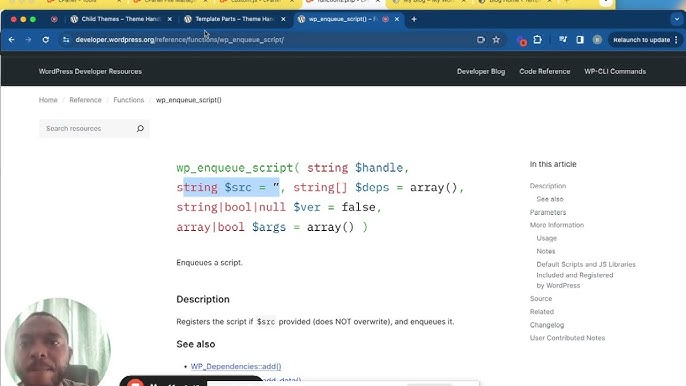Open the Extensions puzzle icon
This screenshot has width=686, height=386.
pyautogui.click(x=538, y=40)
